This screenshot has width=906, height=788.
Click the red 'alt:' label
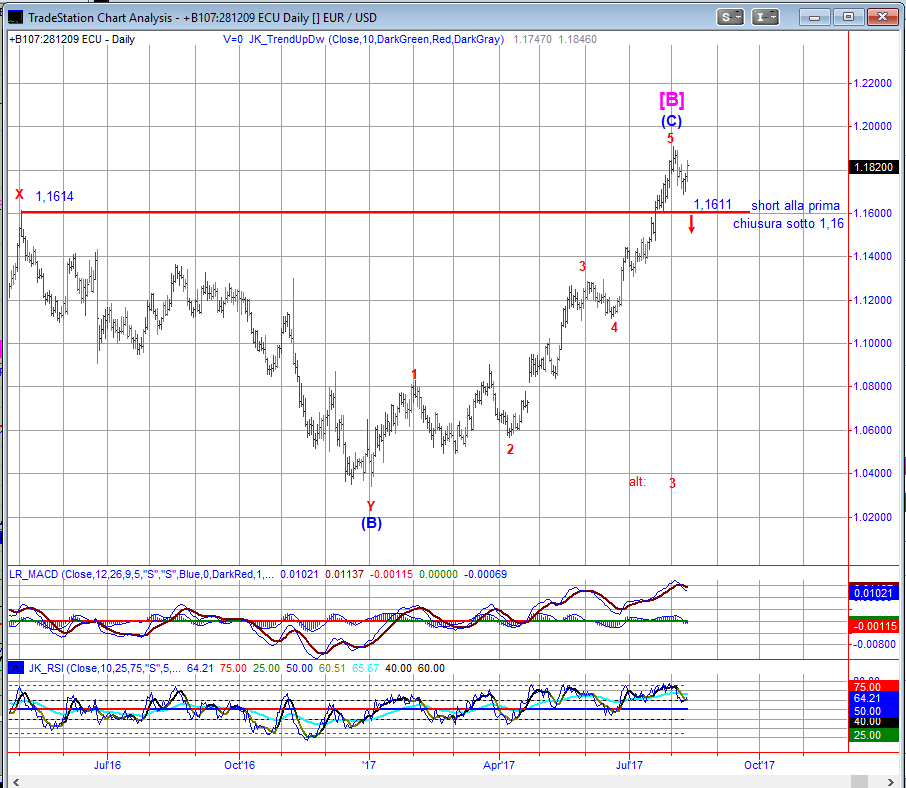(x=637, y=482)
